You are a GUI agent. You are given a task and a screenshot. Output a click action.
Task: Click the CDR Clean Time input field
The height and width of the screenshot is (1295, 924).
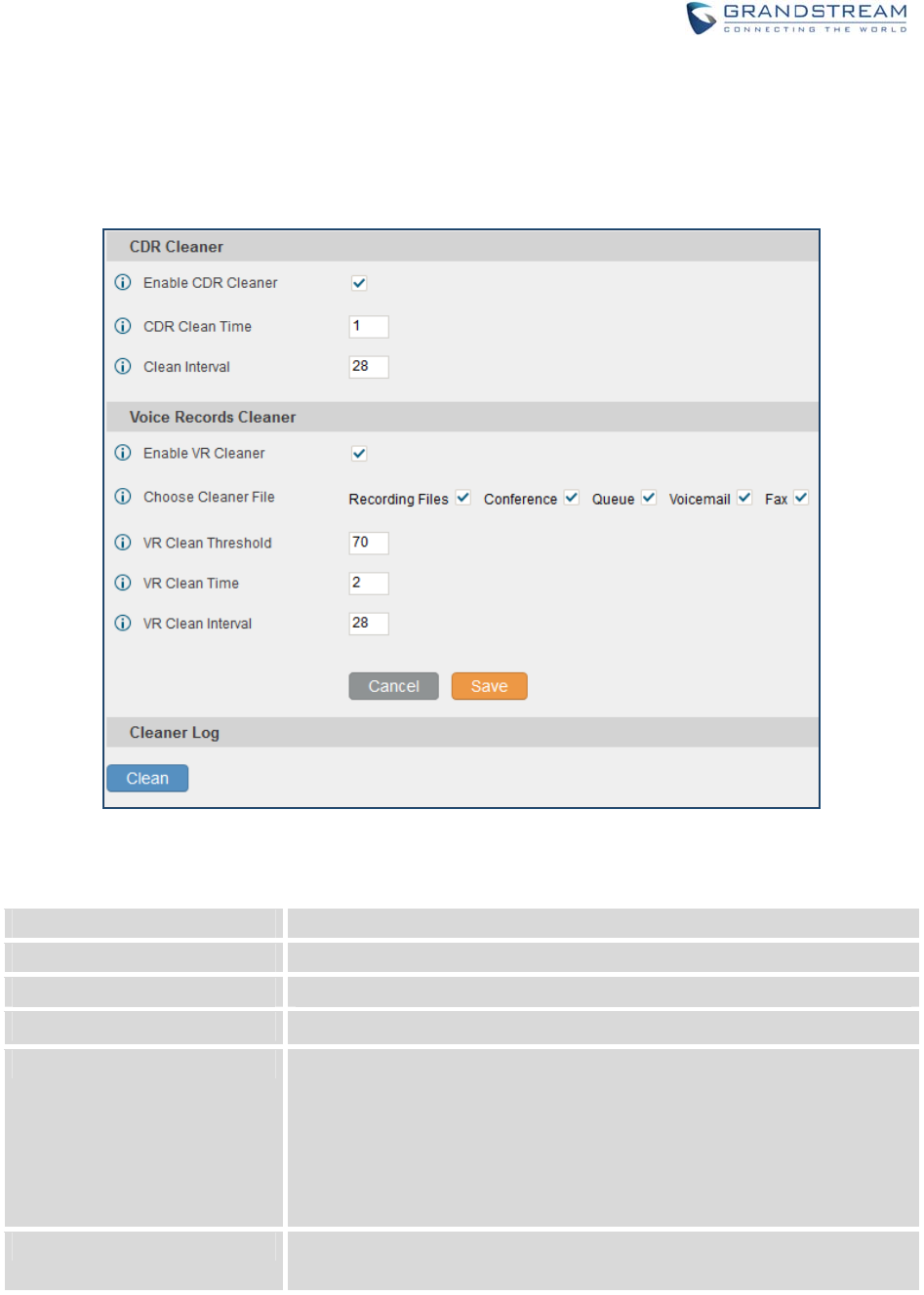[369, 327]
